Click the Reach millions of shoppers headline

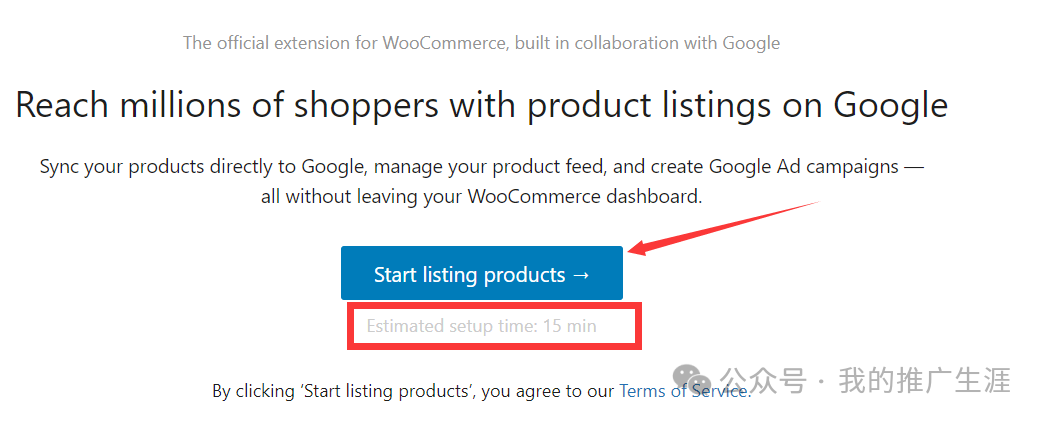click(x=481, y=105)
